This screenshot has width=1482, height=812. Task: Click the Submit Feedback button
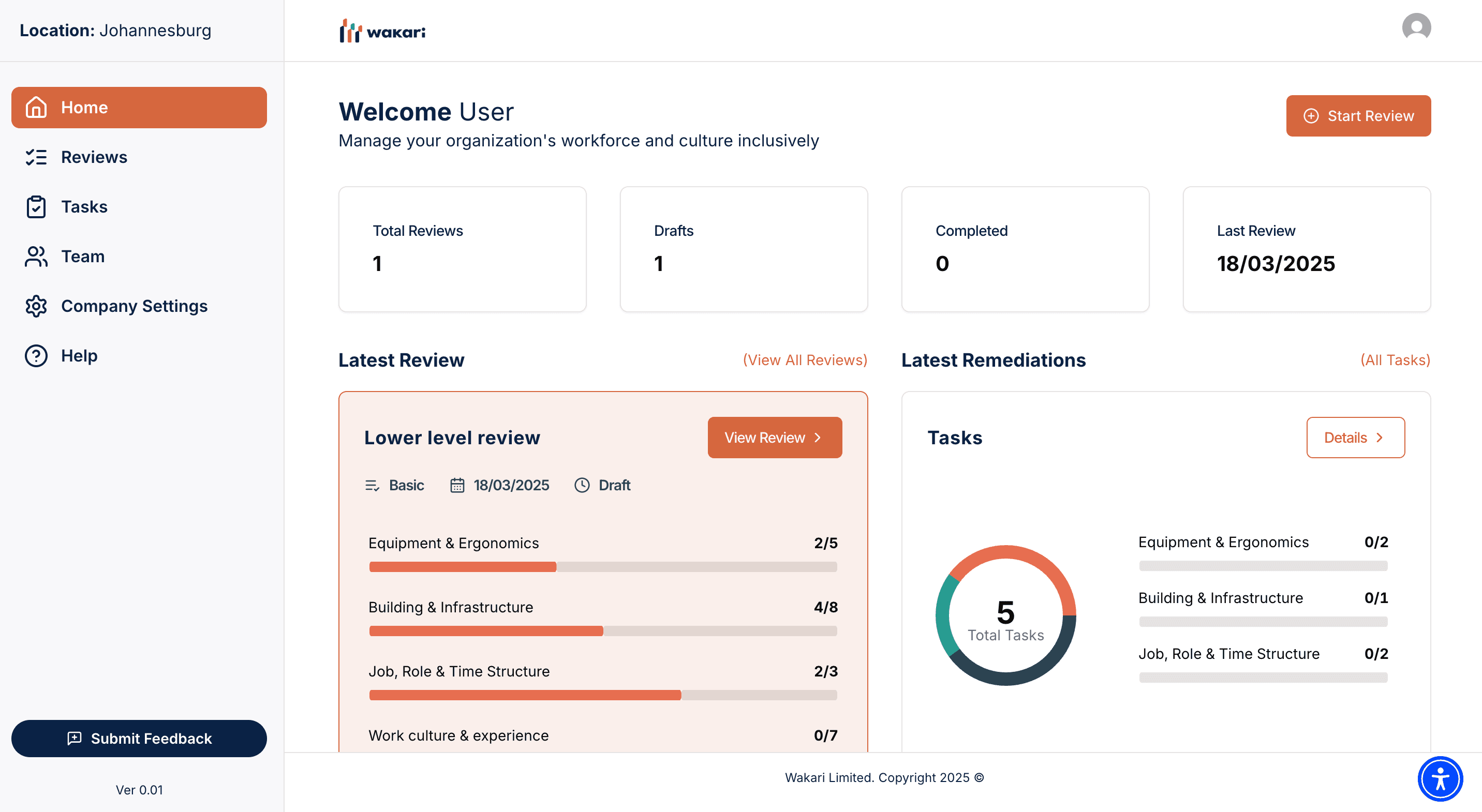click(139, 739)
